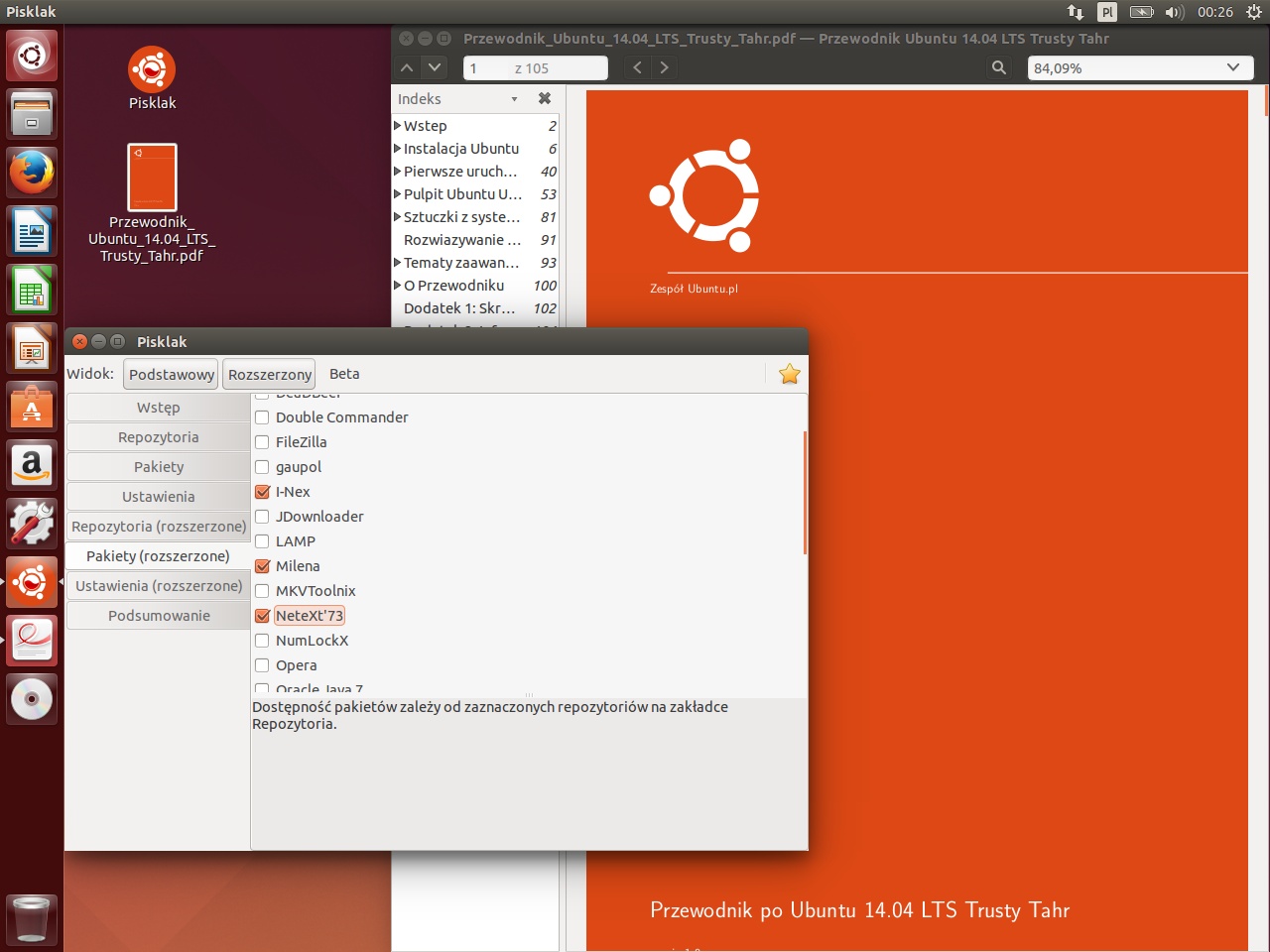Switch to the Pakiety tab

(x=158, y=467)
